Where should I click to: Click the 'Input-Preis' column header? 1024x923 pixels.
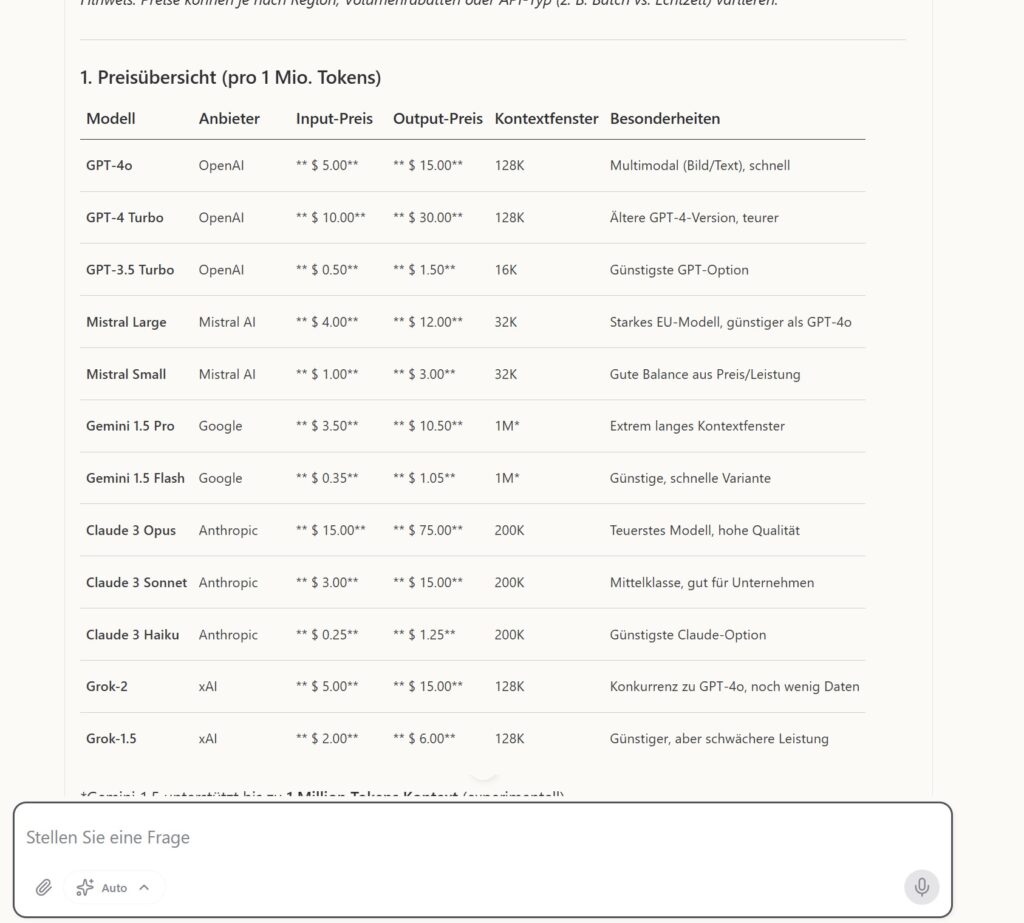tap(334, 118)
